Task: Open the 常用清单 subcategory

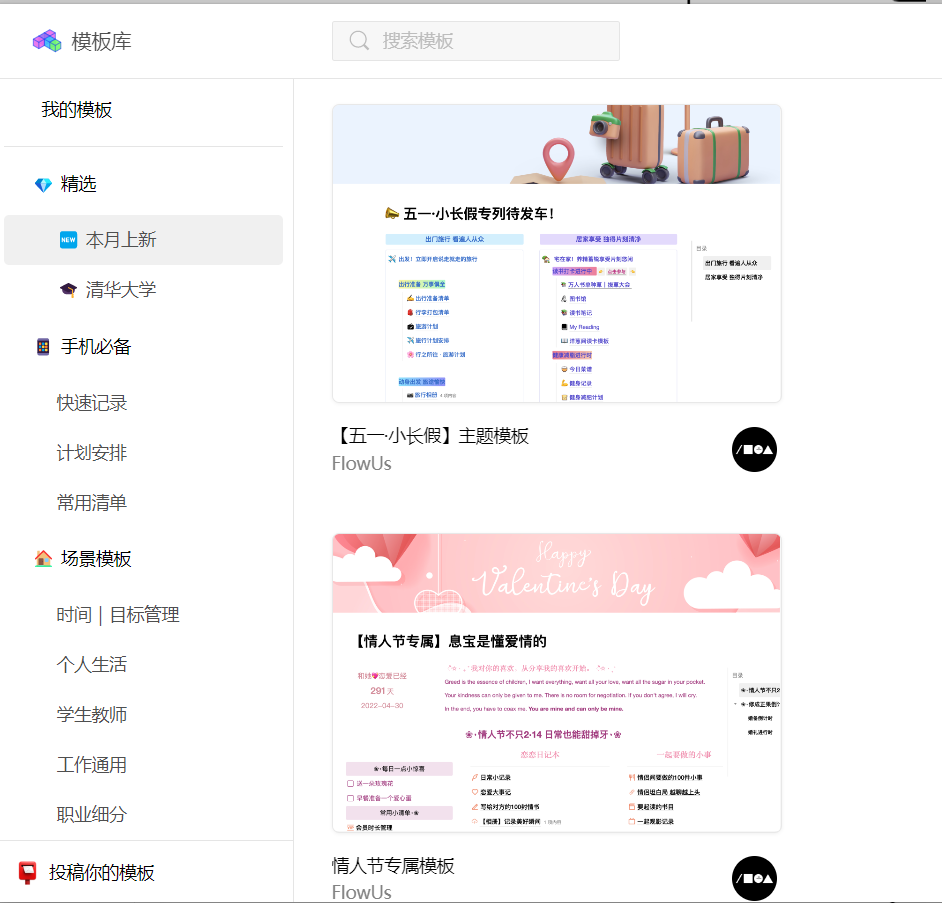Action: (92, 503)
